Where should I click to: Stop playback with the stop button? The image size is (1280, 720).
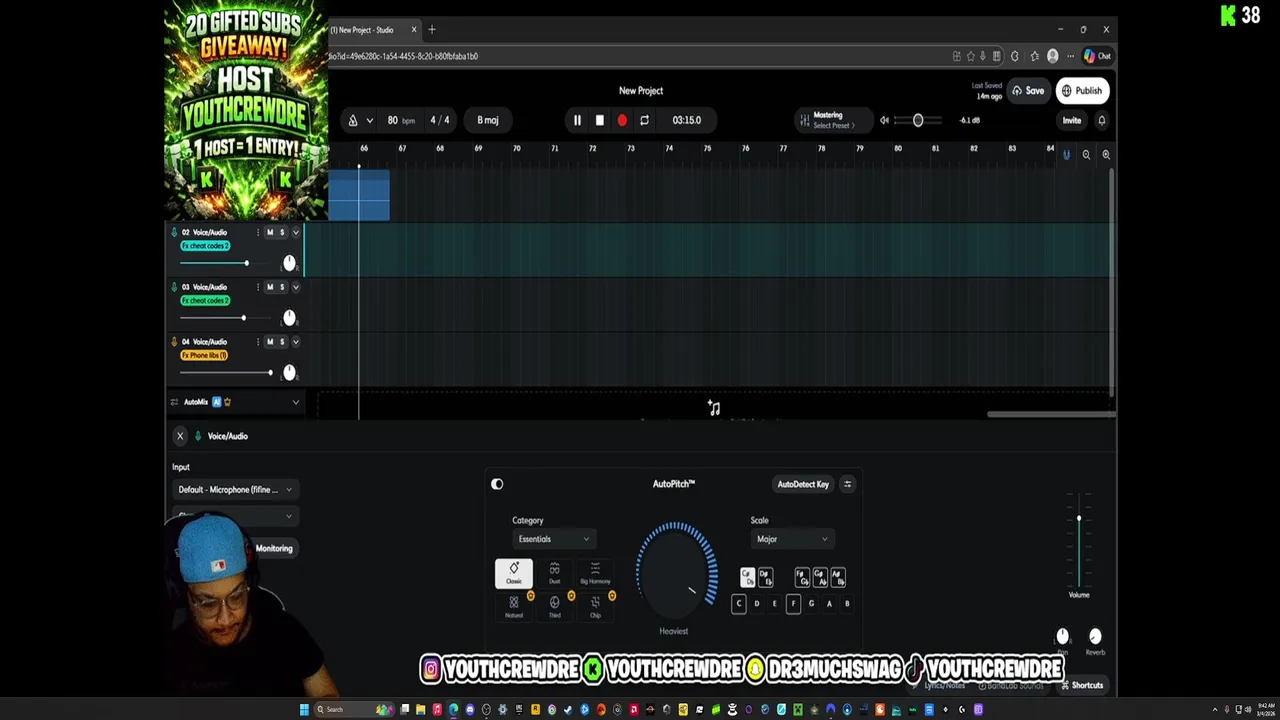pyautogui.click(x=599, y=120)
